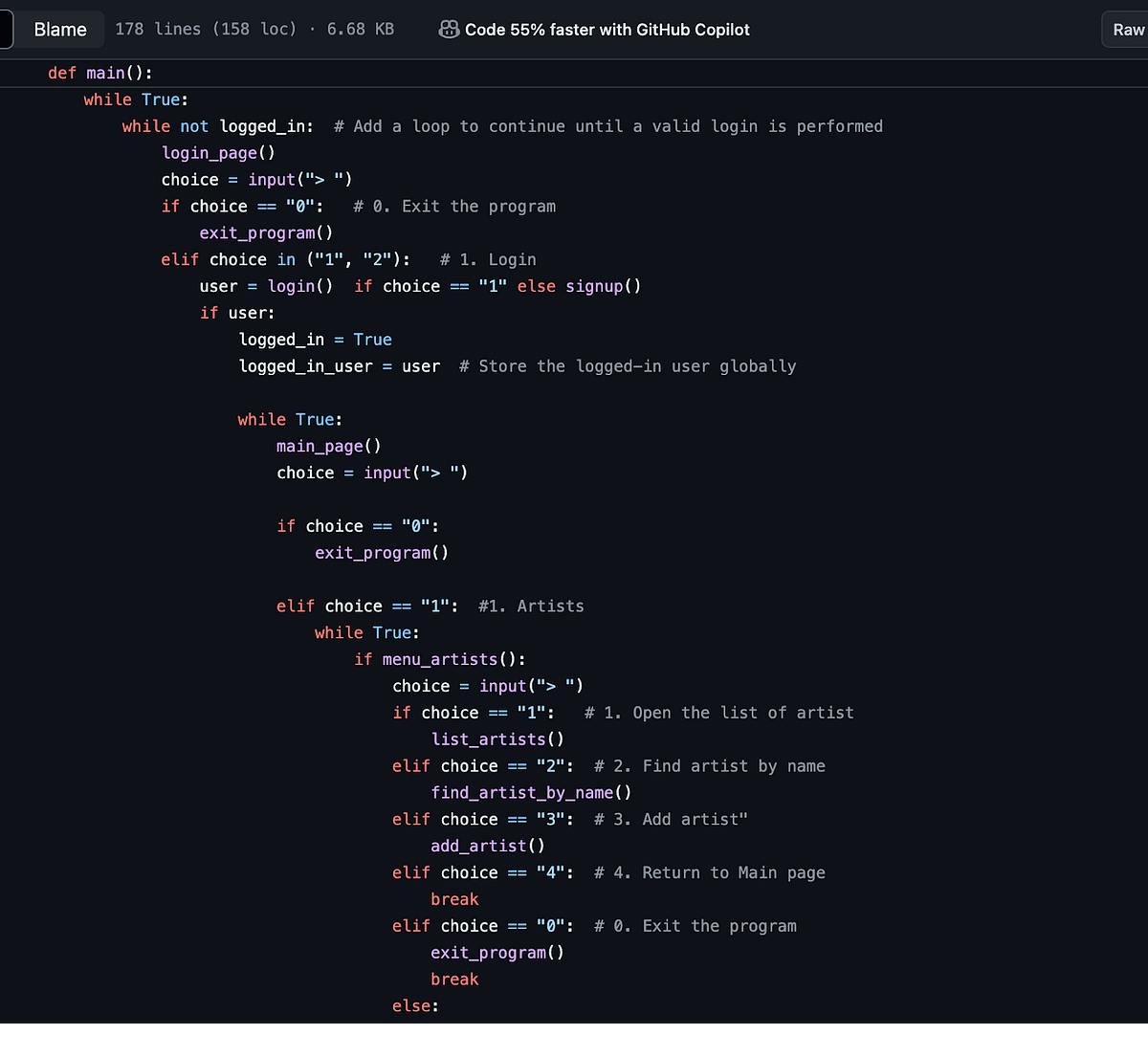Click the 'login_page()' call
The width and height of the screenshot is (1148, 1058).
tap(218, 153)
